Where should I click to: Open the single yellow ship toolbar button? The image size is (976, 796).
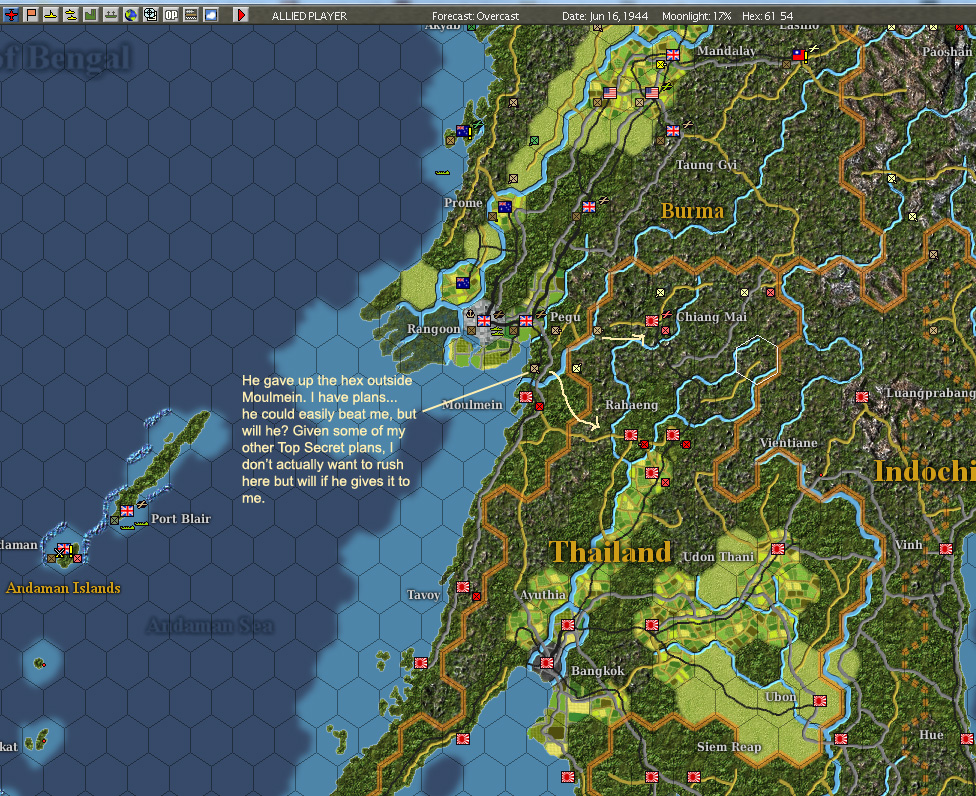[x=51, y=14]
